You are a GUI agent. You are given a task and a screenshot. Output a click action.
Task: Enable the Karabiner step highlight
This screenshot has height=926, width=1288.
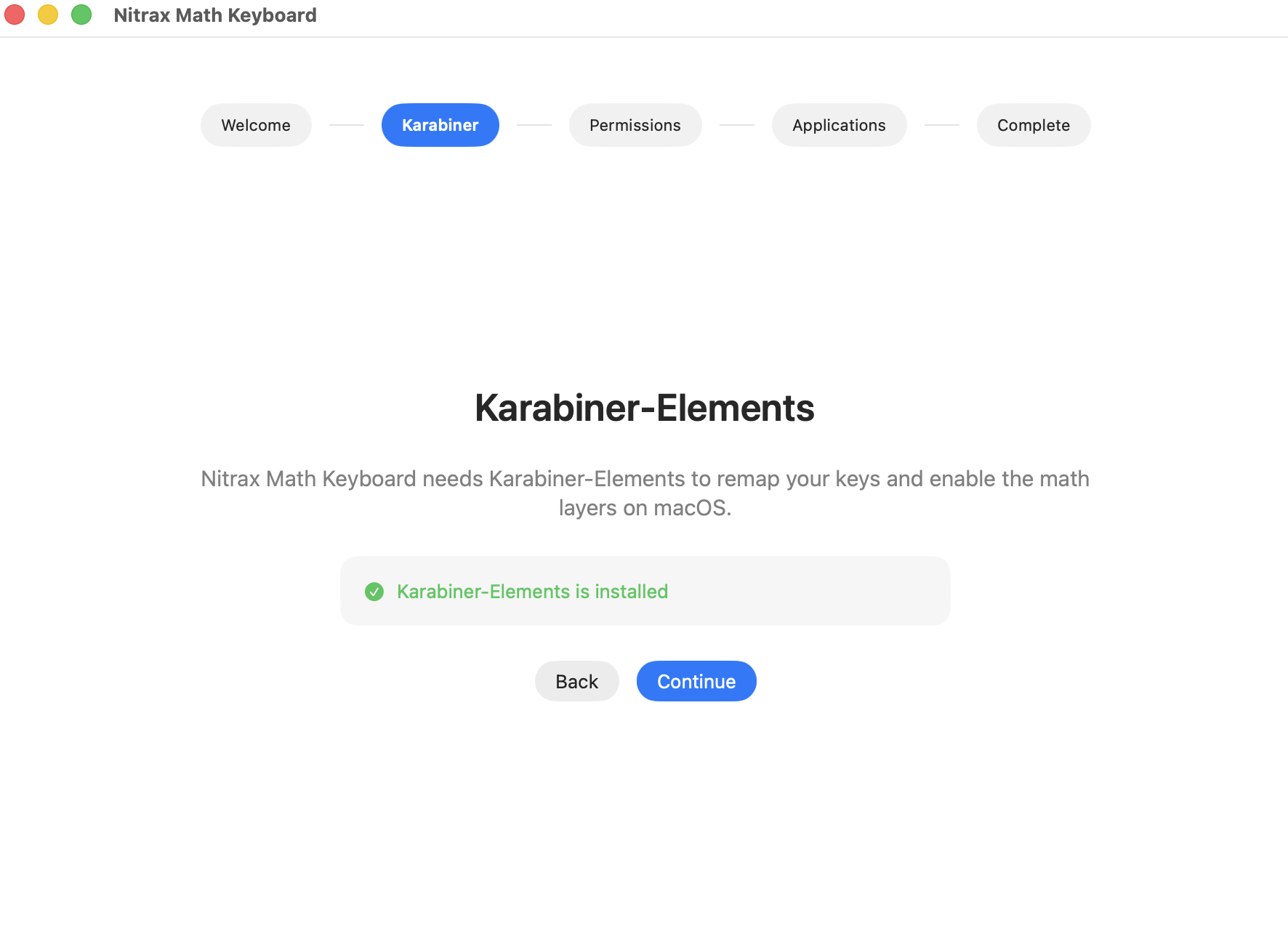[x=440, y=124]
